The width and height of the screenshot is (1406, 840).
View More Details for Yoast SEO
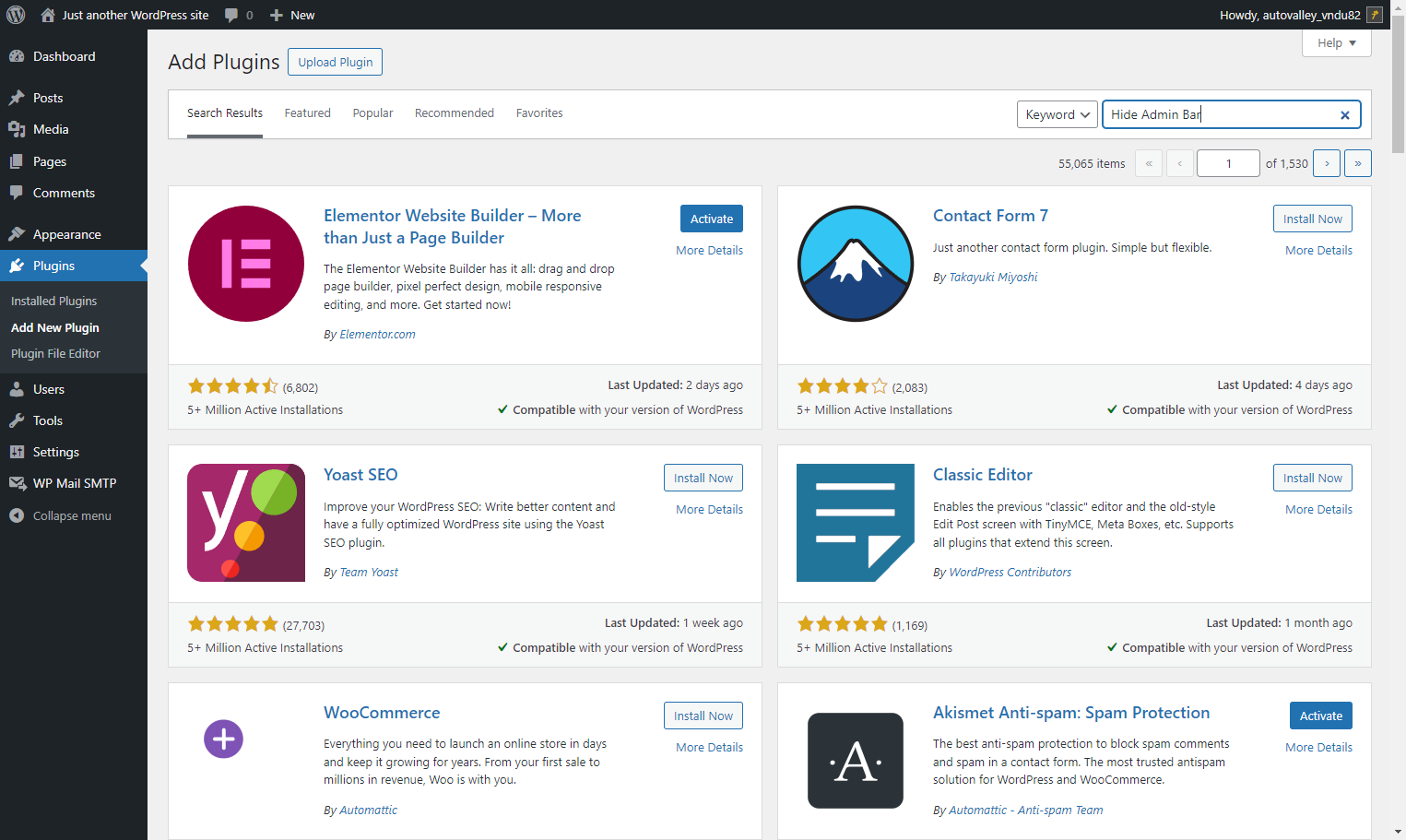point(709,509)
